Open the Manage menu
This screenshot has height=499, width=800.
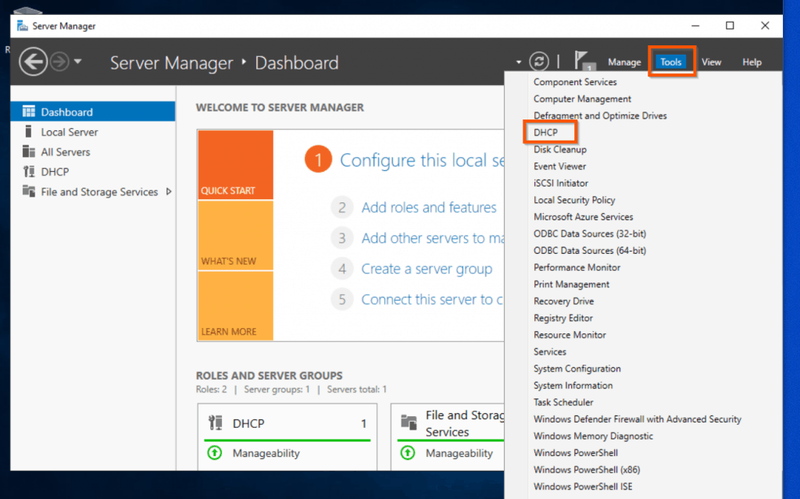(x=624, y=62)
